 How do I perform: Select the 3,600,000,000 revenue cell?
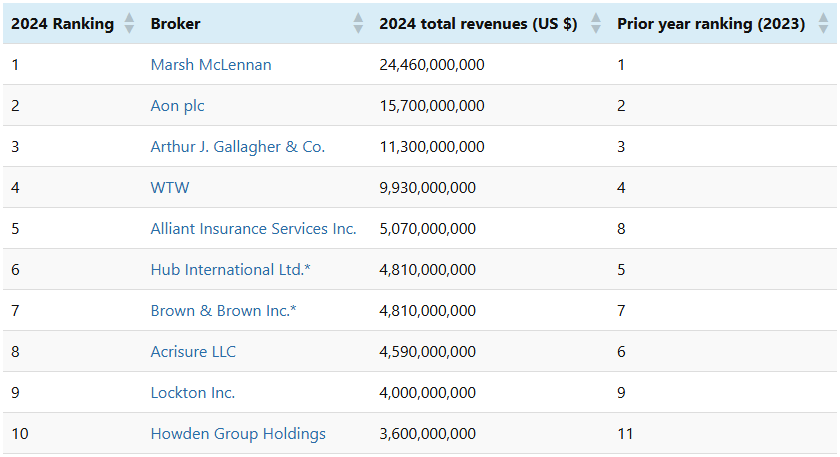click(428, 434)
